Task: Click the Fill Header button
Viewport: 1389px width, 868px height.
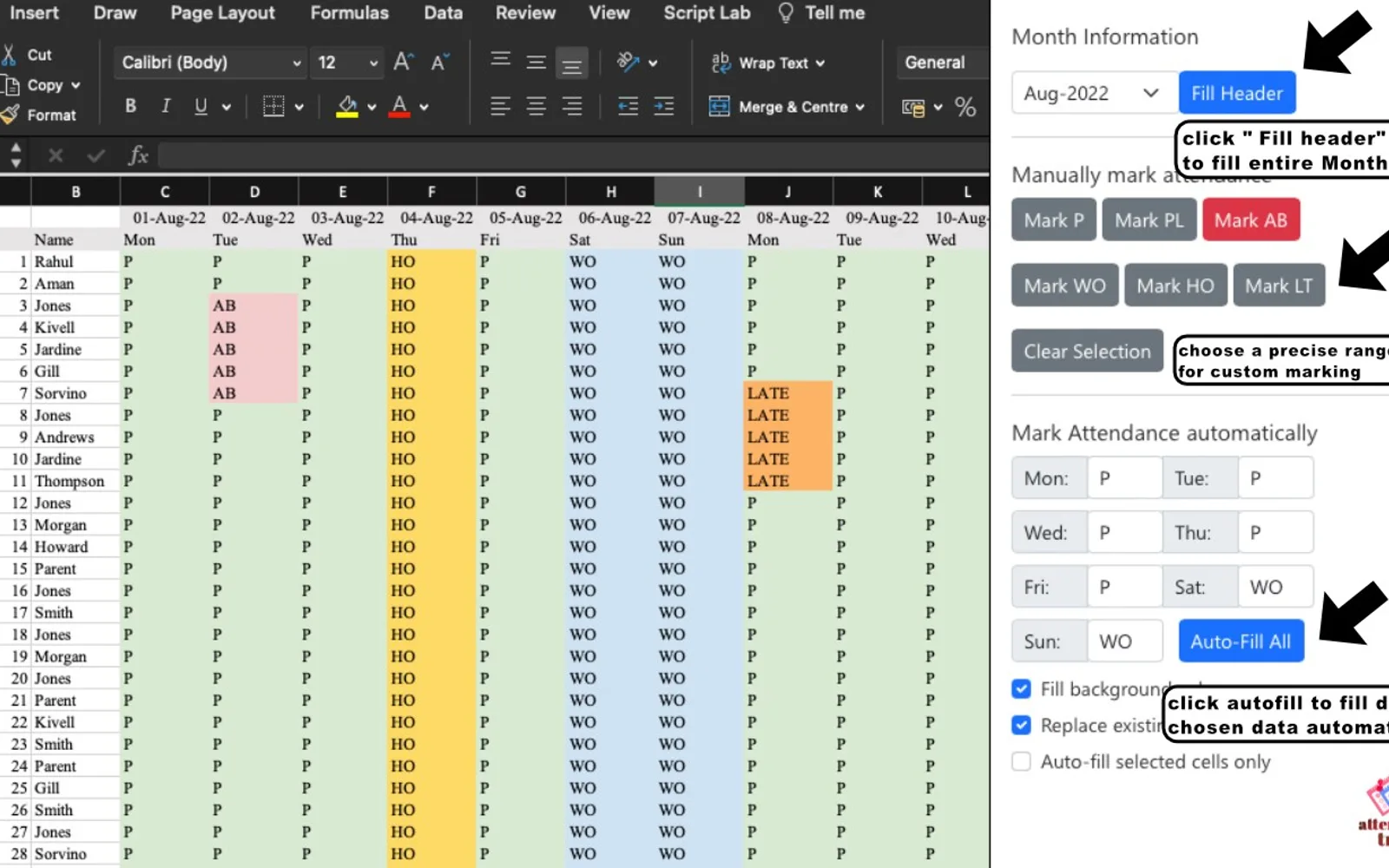Action: coord(1237,93)
